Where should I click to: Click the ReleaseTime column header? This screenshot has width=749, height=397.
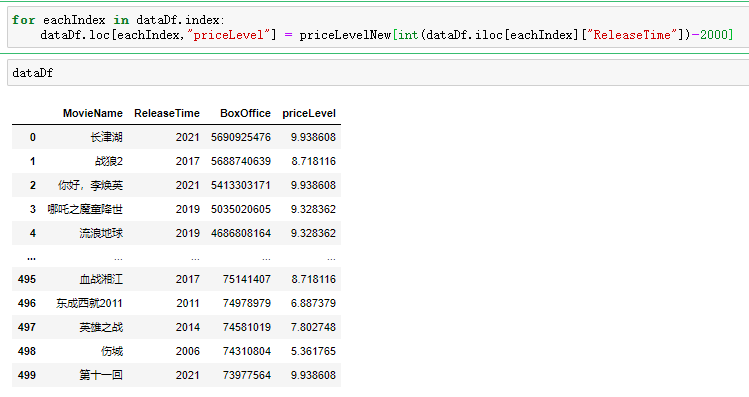[x=167, y=113]
